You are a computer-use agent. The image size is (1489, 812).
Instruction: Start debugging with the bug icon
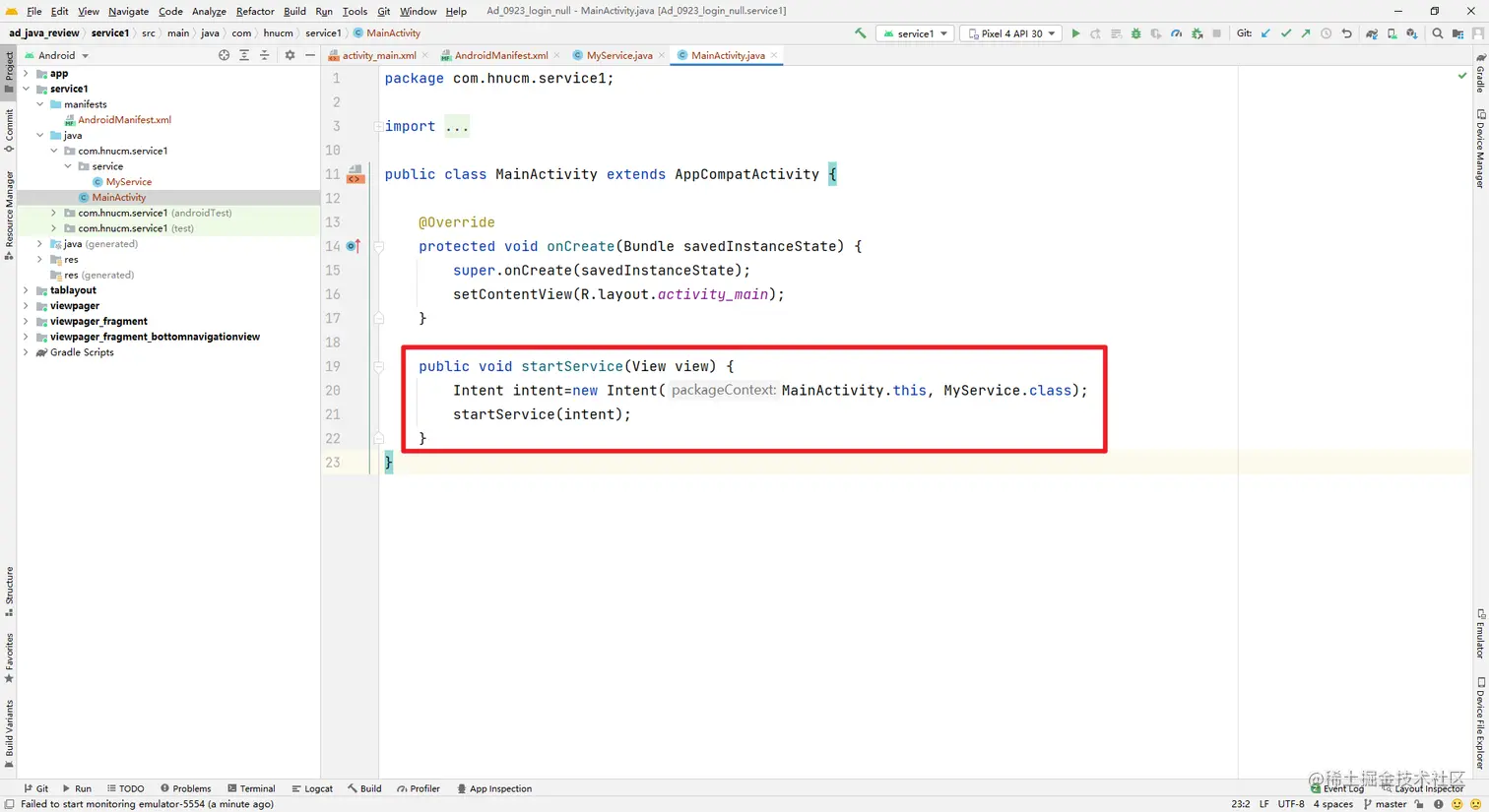pyautogui.click(x=1135, y=33)
